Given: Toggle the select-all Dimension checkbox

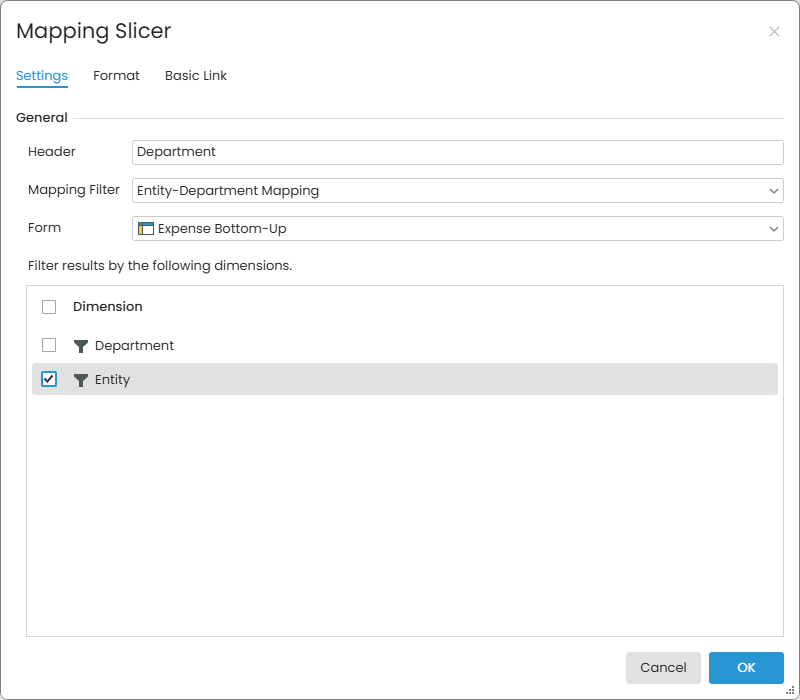Looking at the screenshot, I should (x=49, y=307).
